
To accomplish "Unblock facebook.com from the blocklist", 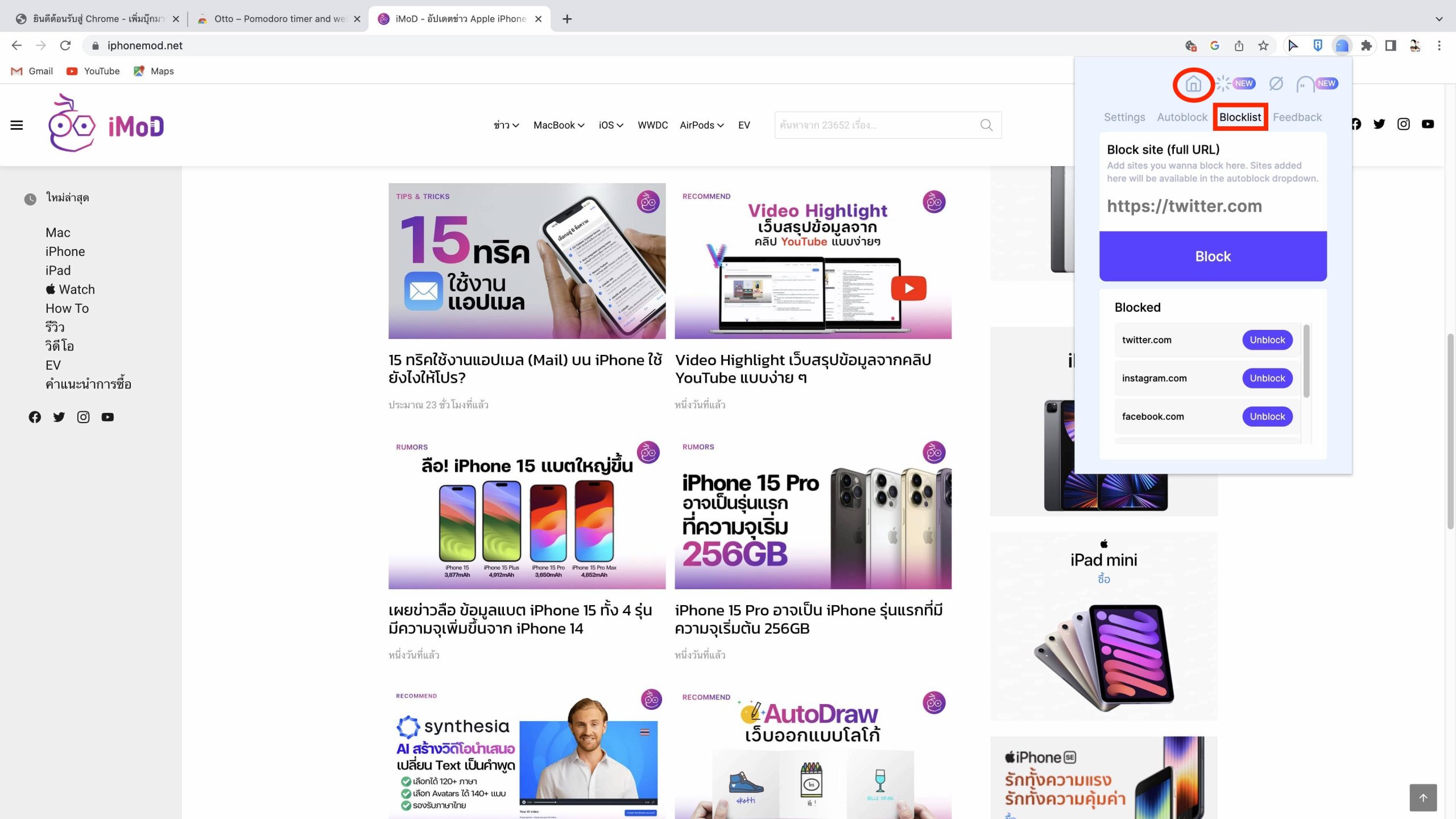I will pyautogui.click(x=1267, y=416).
